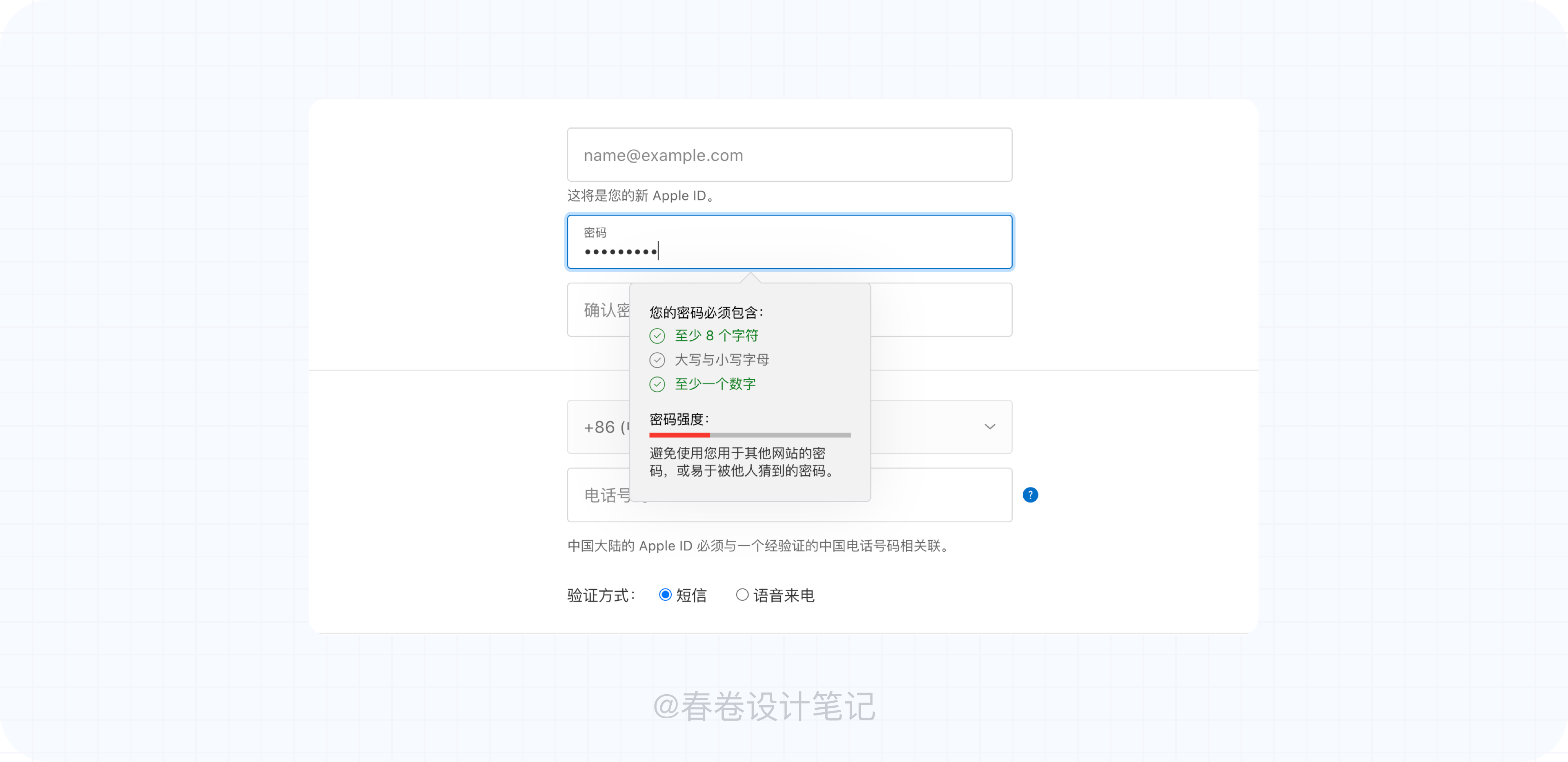Click the 短信 label text
The image size is (1568, 762).
coord(691,595)
